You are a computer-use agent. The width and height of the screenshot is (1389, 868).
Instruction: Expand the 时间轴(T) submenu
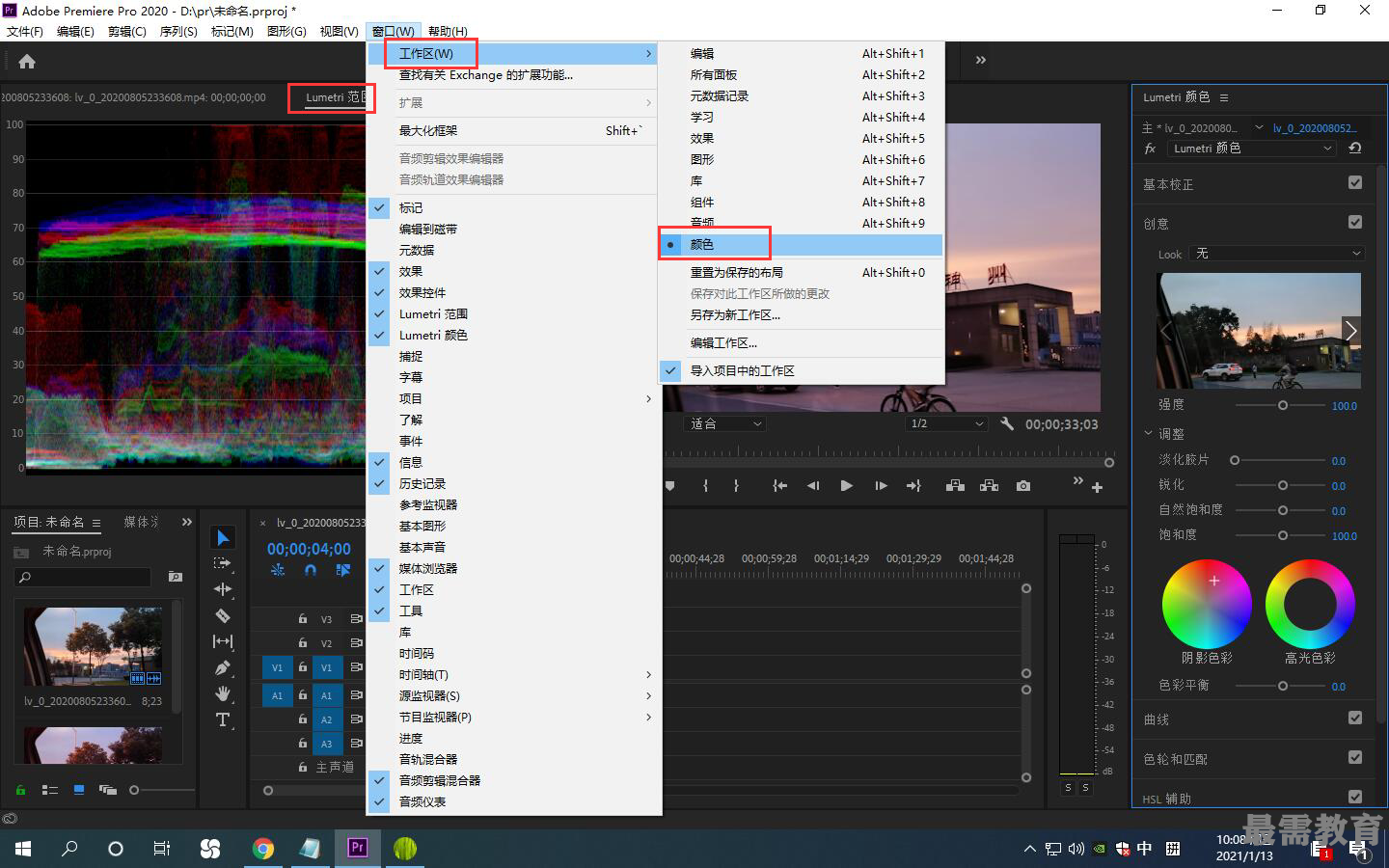coord(514,674)
